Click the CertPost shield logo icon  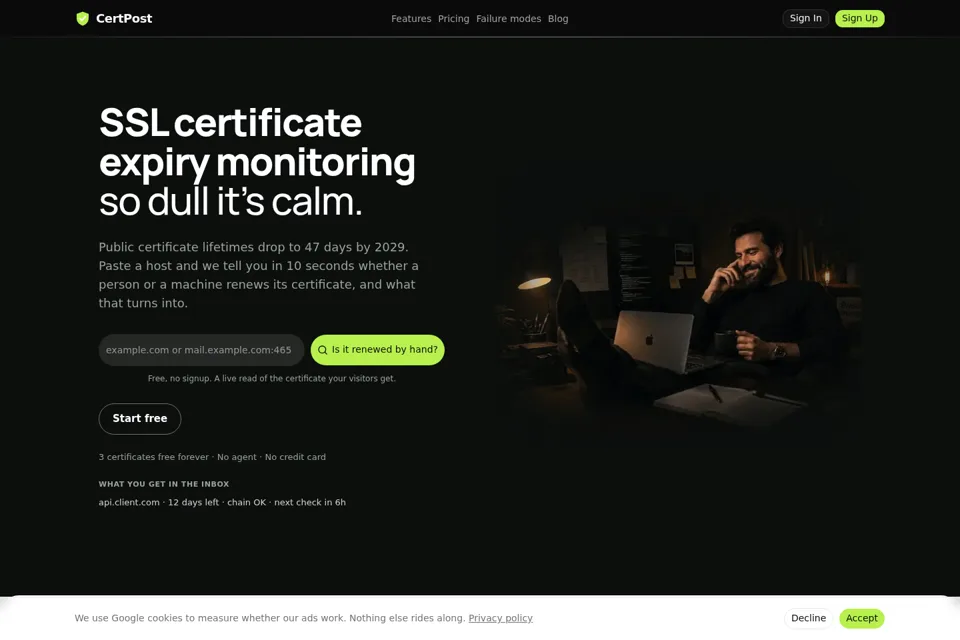[x=83, y=18]
